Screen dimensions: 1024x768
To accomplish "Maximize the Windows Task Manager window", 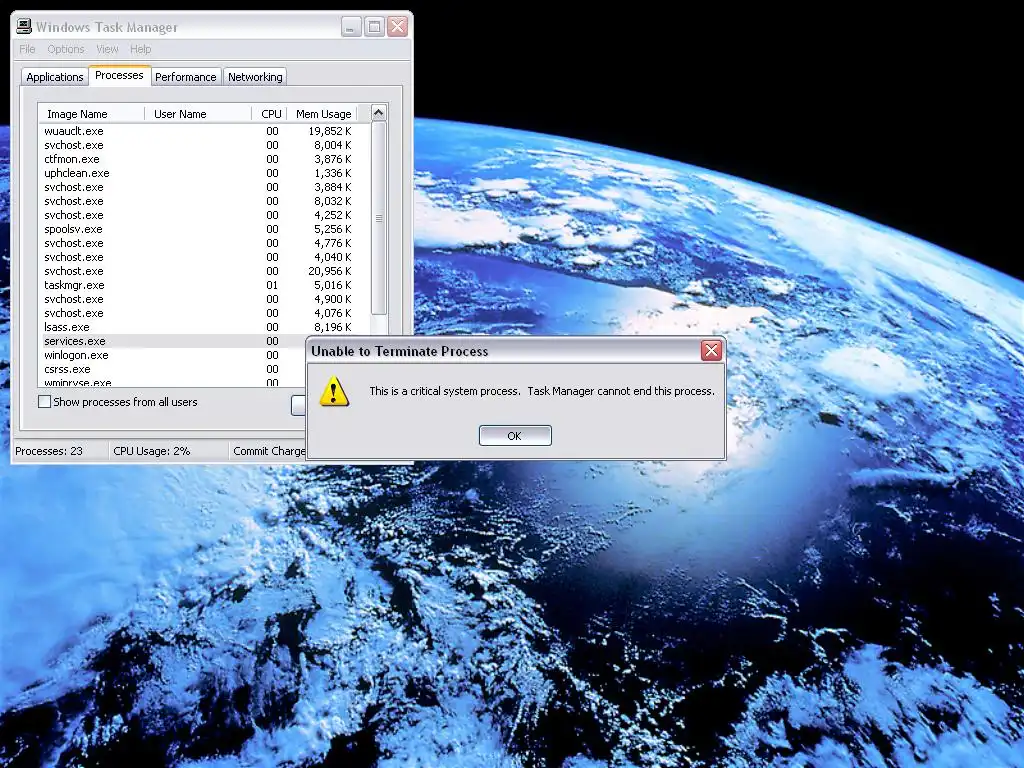I will [x=374, y=26].
